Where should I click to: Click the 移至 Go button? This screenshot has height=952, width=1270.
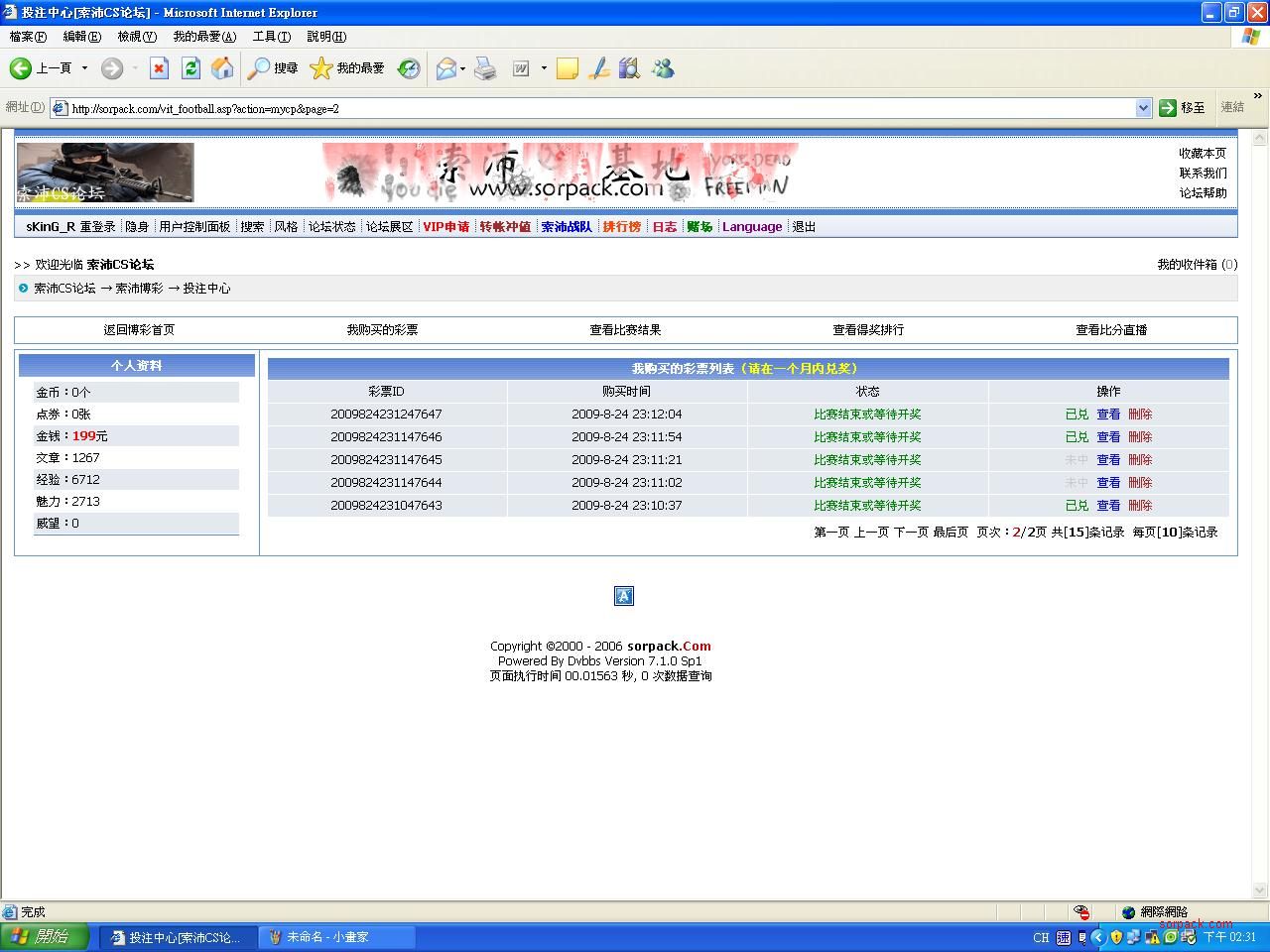pos(1183,108)
